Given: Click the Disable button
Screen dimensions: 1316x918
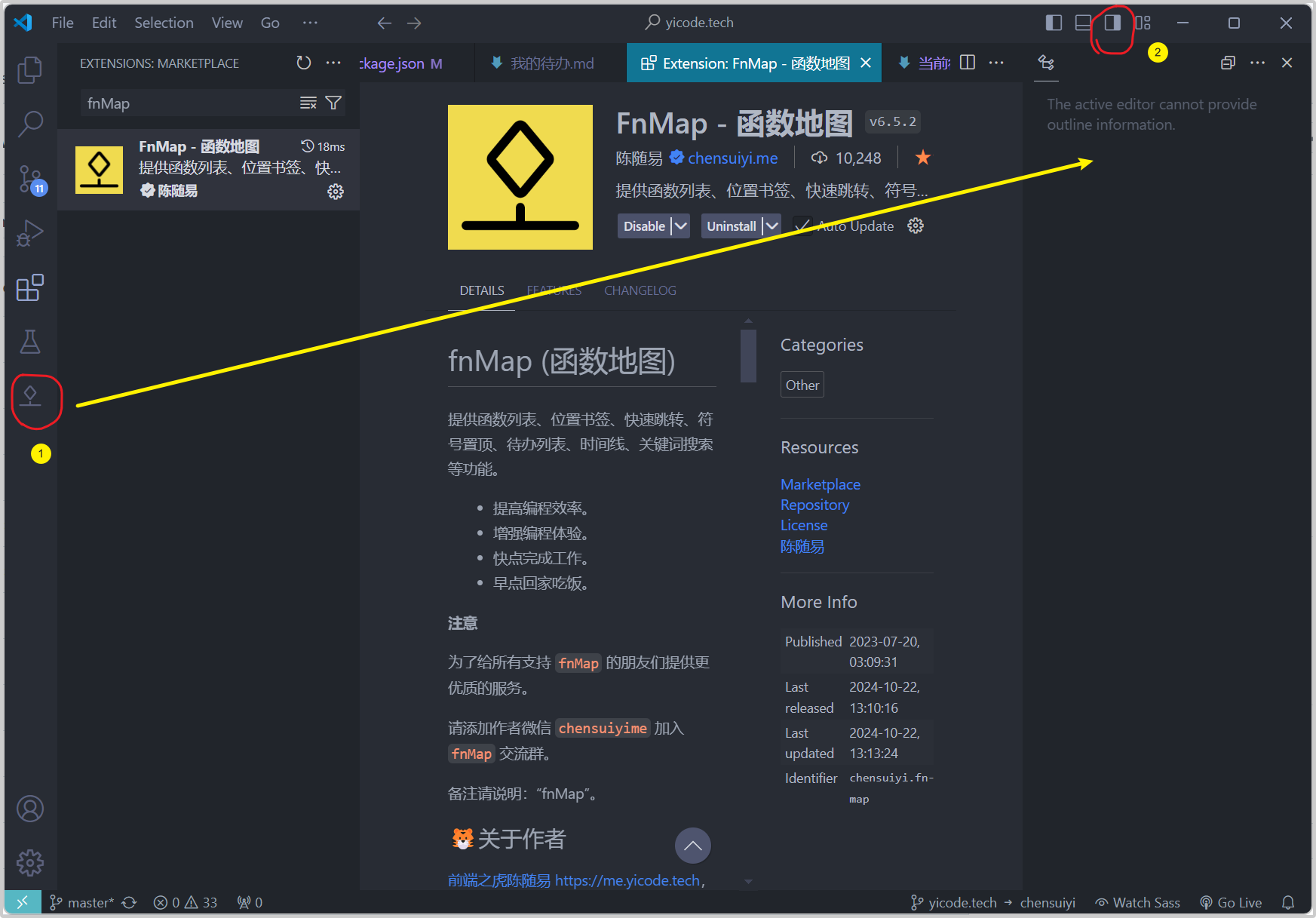Looking at the screenshot, I should (x=644, y=226).
